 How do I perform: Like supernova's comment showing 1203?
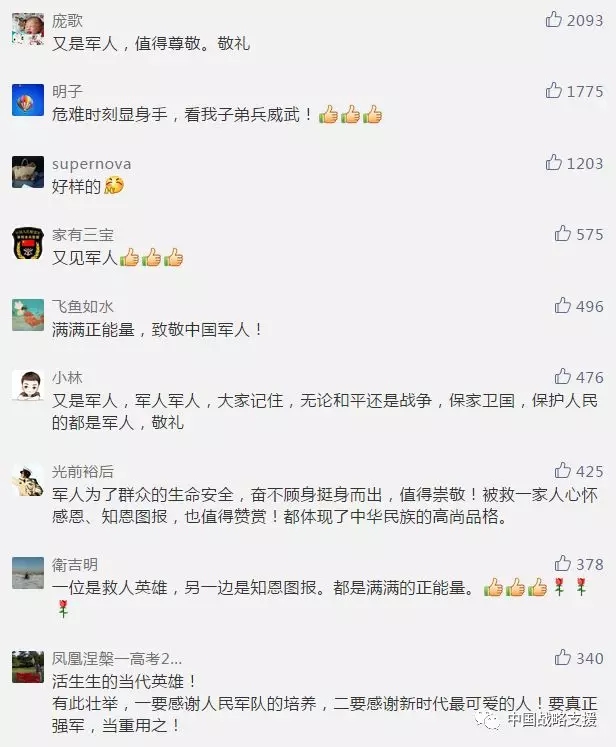coord(553,162)
